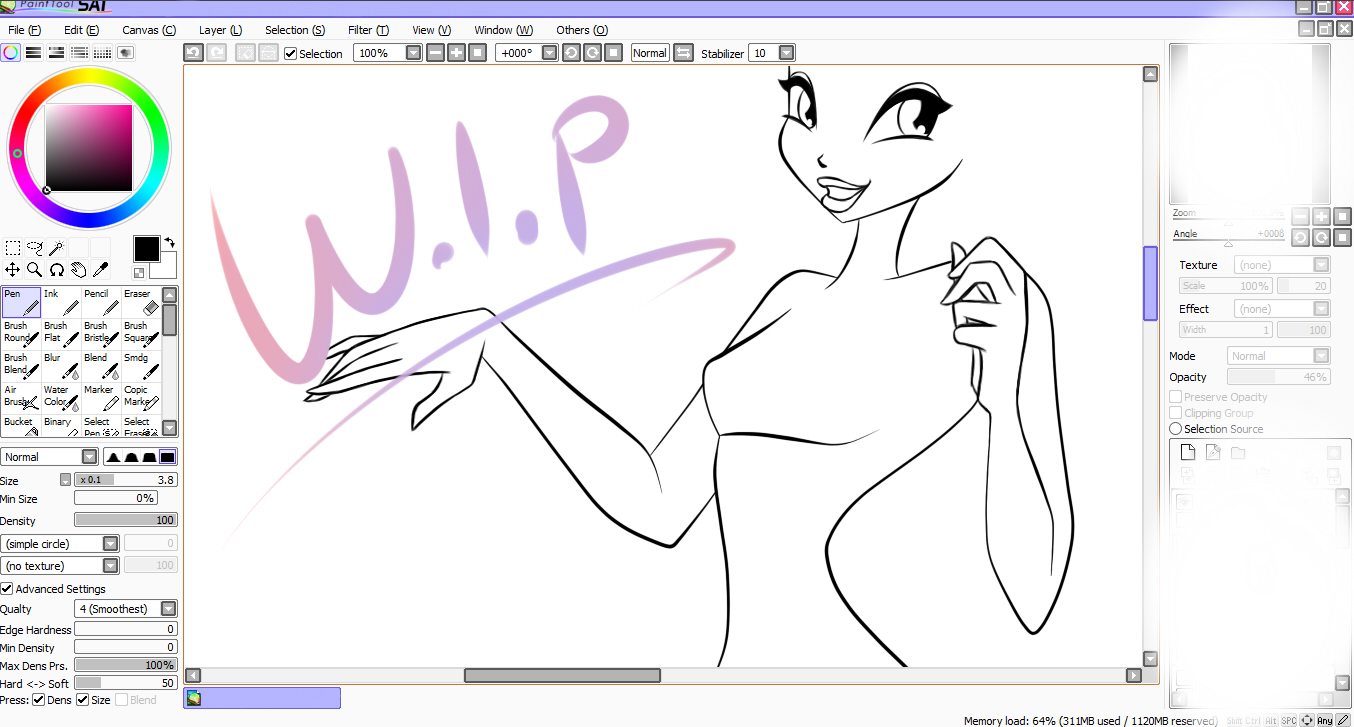
Task: Select the flat square brush edge shape
Action: click(x=168, y=457)
